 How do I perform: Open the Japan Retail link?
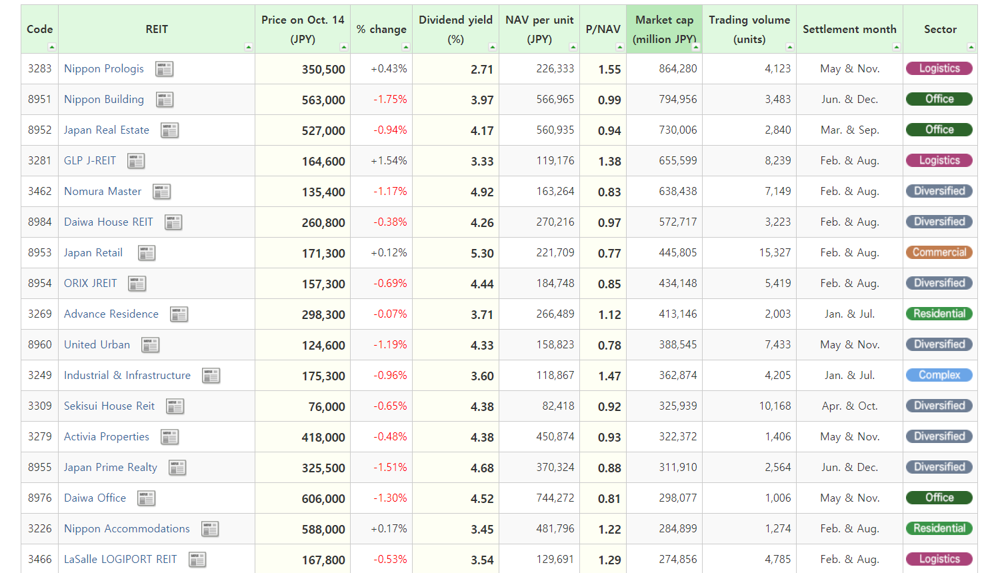click(93, 253)
